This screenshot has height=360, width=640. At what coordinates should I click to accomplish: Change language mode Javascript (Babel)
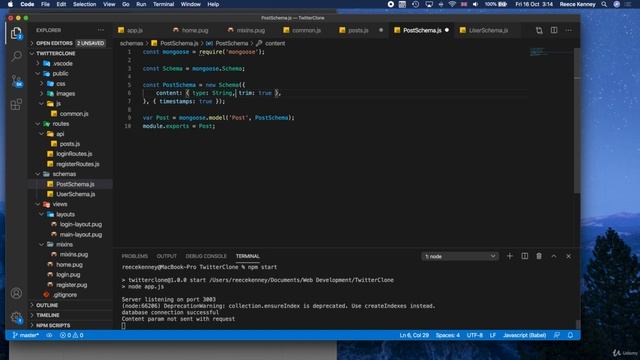(x=524, y=335)
